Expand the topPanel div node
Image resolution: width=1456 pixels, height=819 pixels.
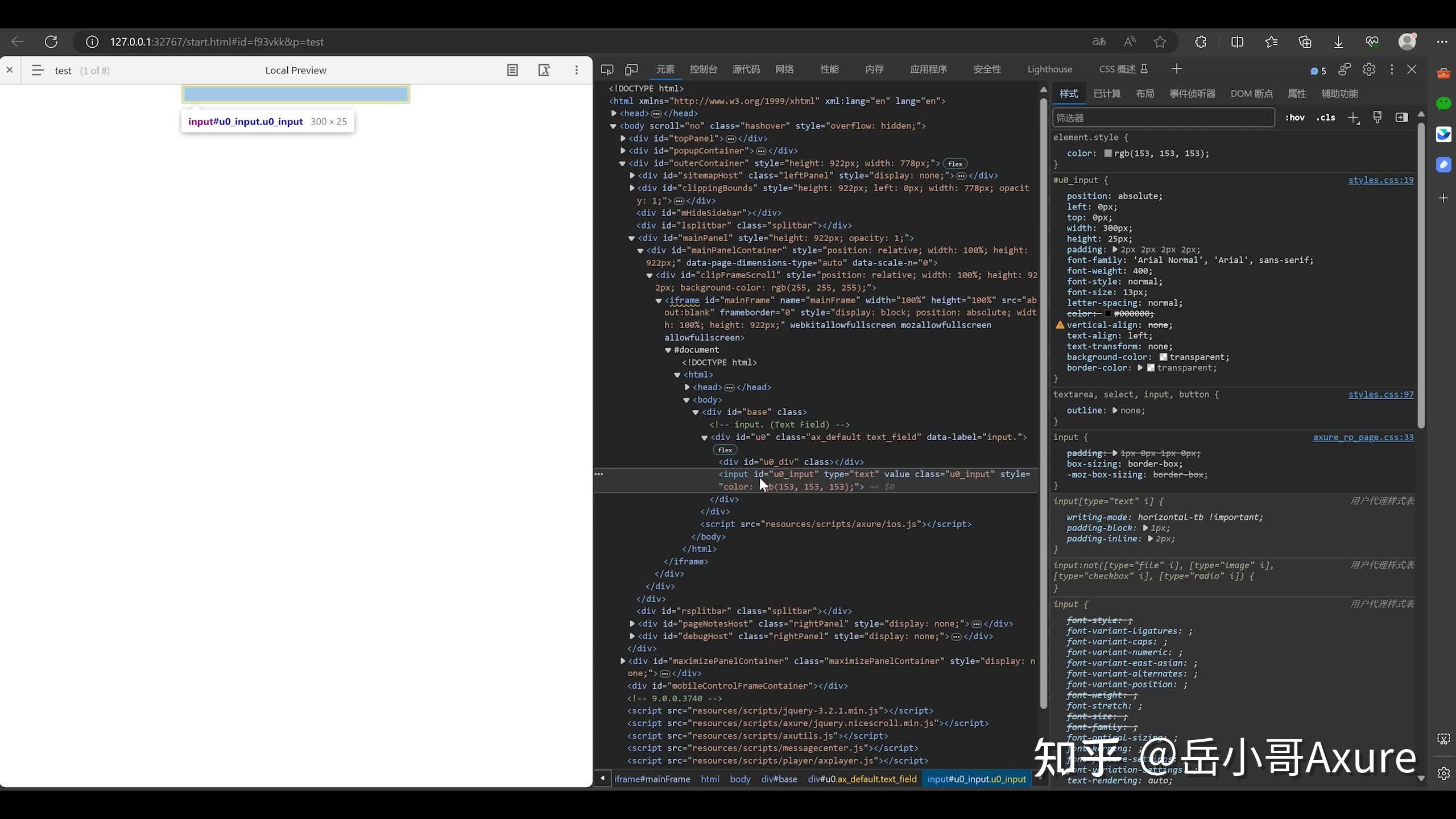tap(623, 138)
